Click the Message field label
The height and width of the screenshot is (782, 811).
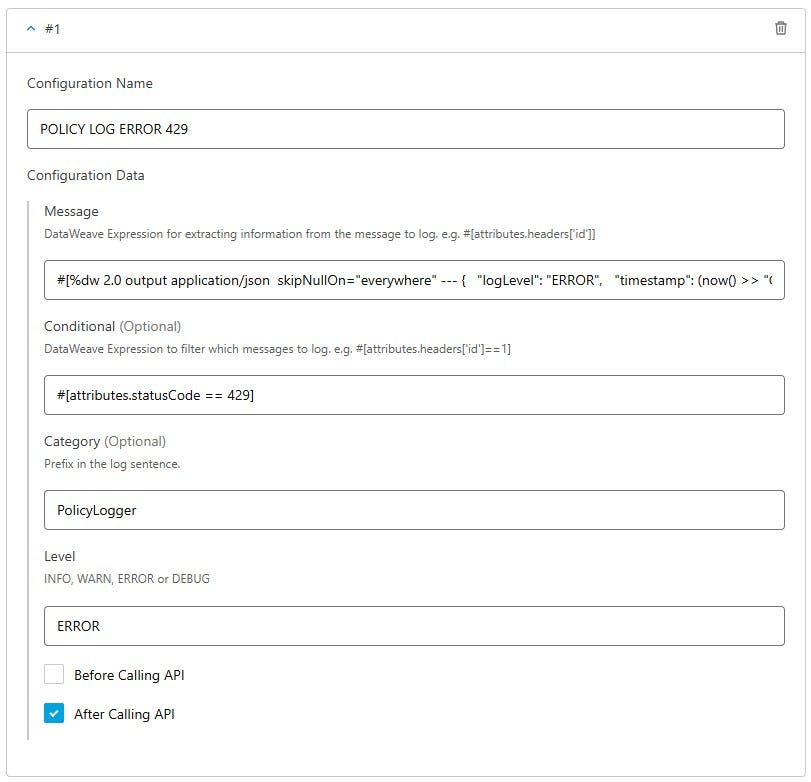(x=71, y=212)
